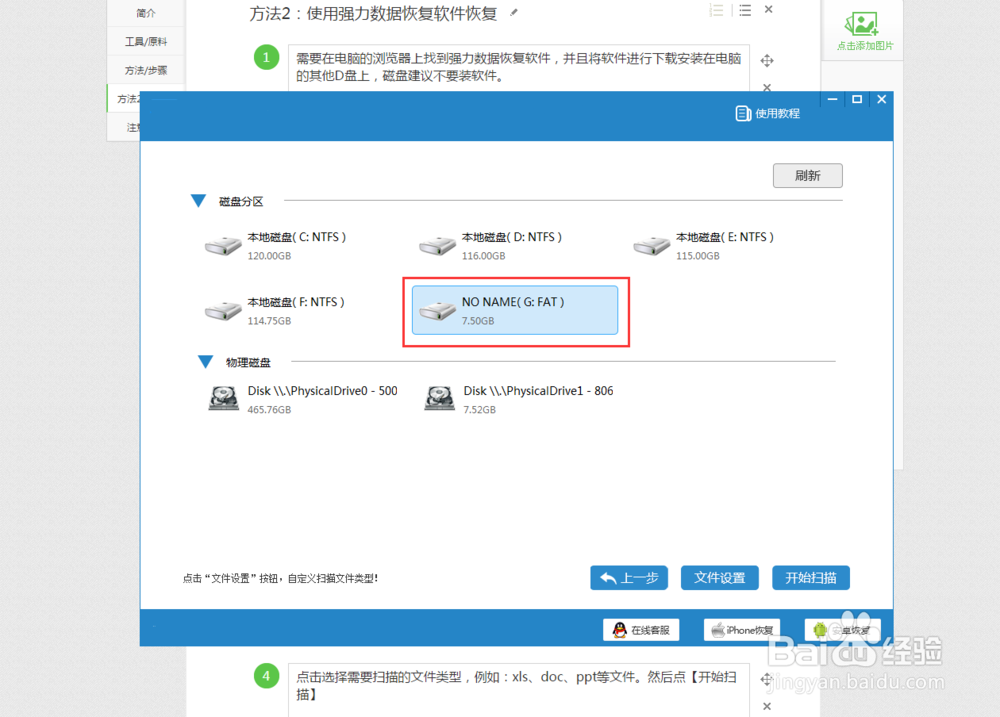Image resolution: width=1000 pixels, height=717 pixels.
Task: Click the ordered list icon above the article
Action: [716, 10]
